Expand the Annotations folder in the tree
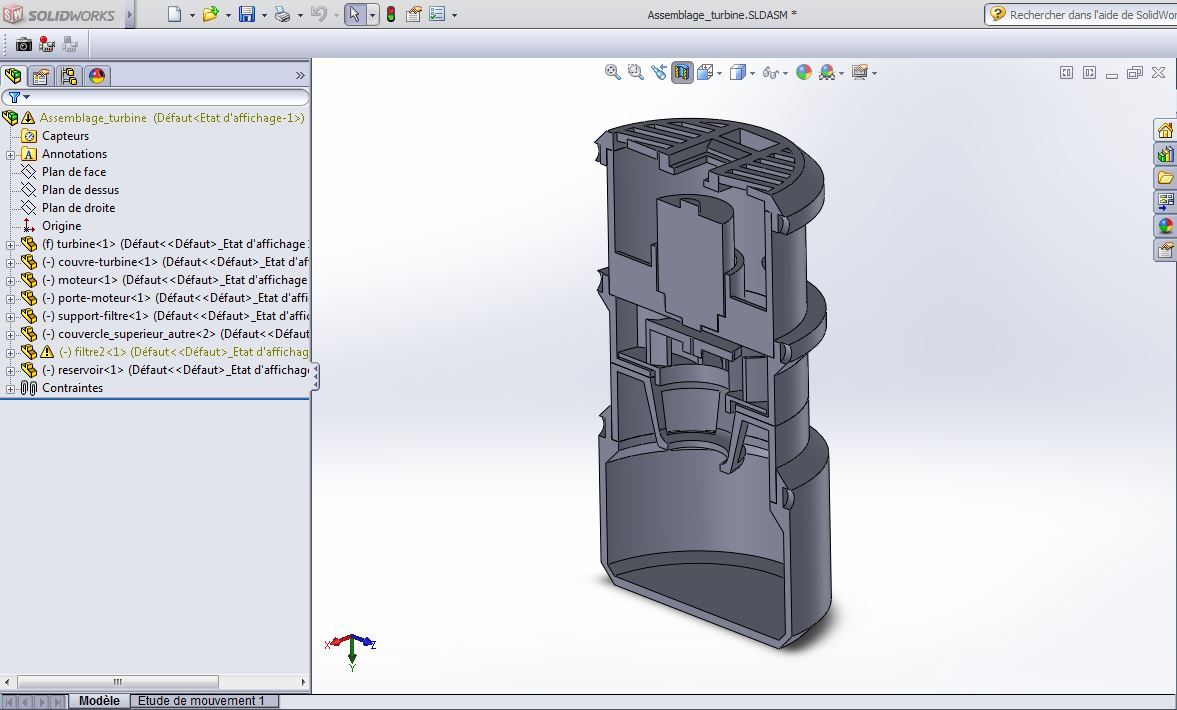This screenshot has height=710, width=1177. 9,154
